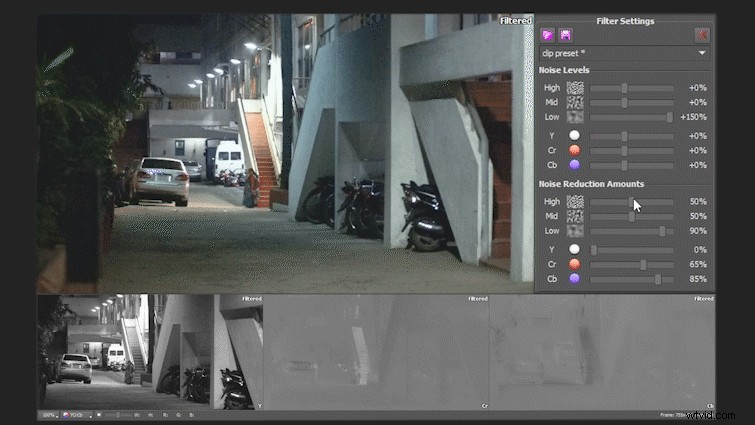Open the 300% zoom level dropdown

click(50, 415)
